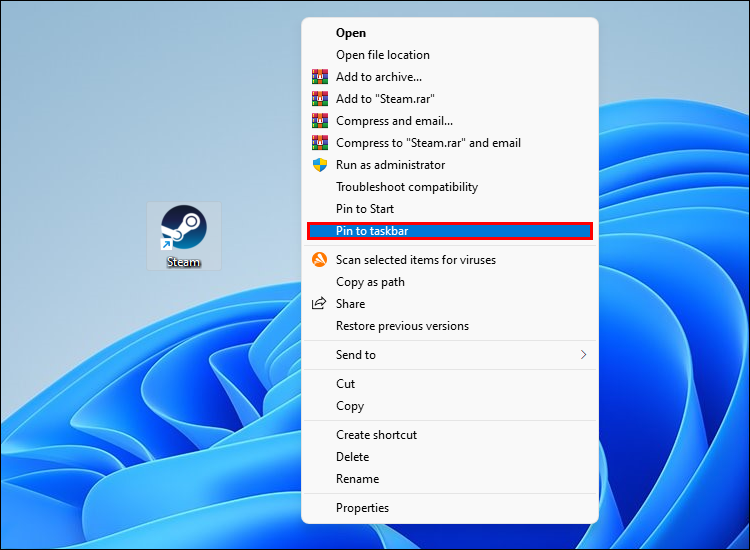750x550 pixels.
Task: Choose the Share menu entry
Action: click(x=450, y=304)
